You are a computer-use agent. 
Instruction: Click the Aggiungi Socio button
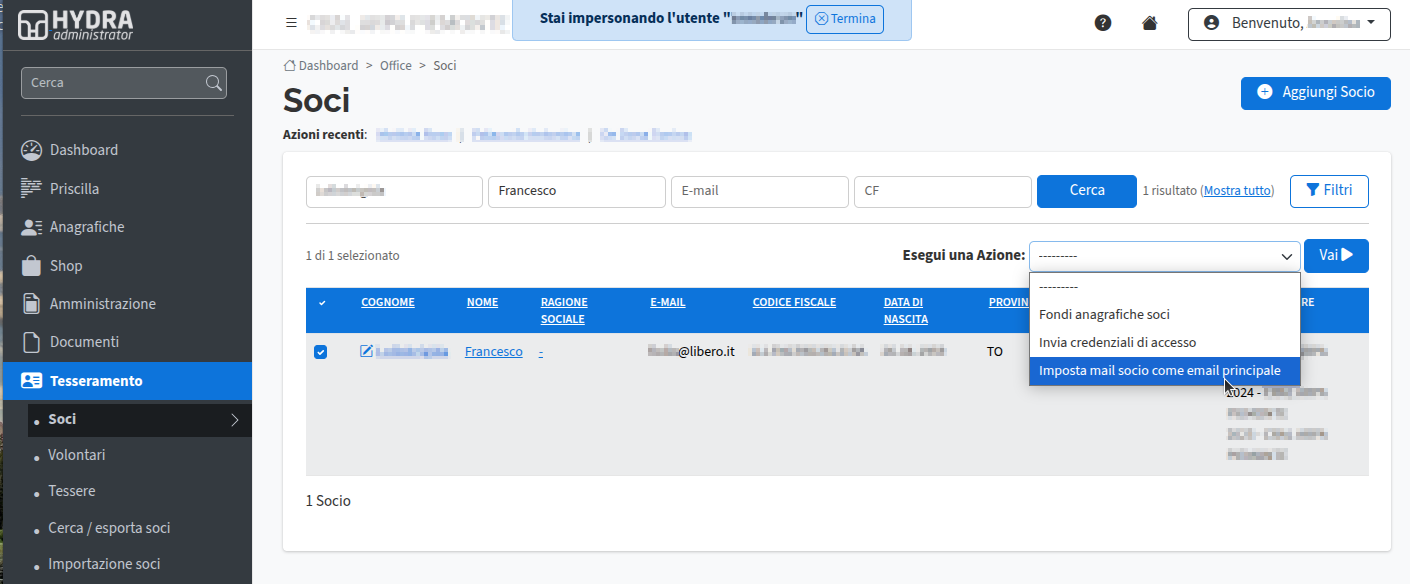click(x=1315, y=92)
